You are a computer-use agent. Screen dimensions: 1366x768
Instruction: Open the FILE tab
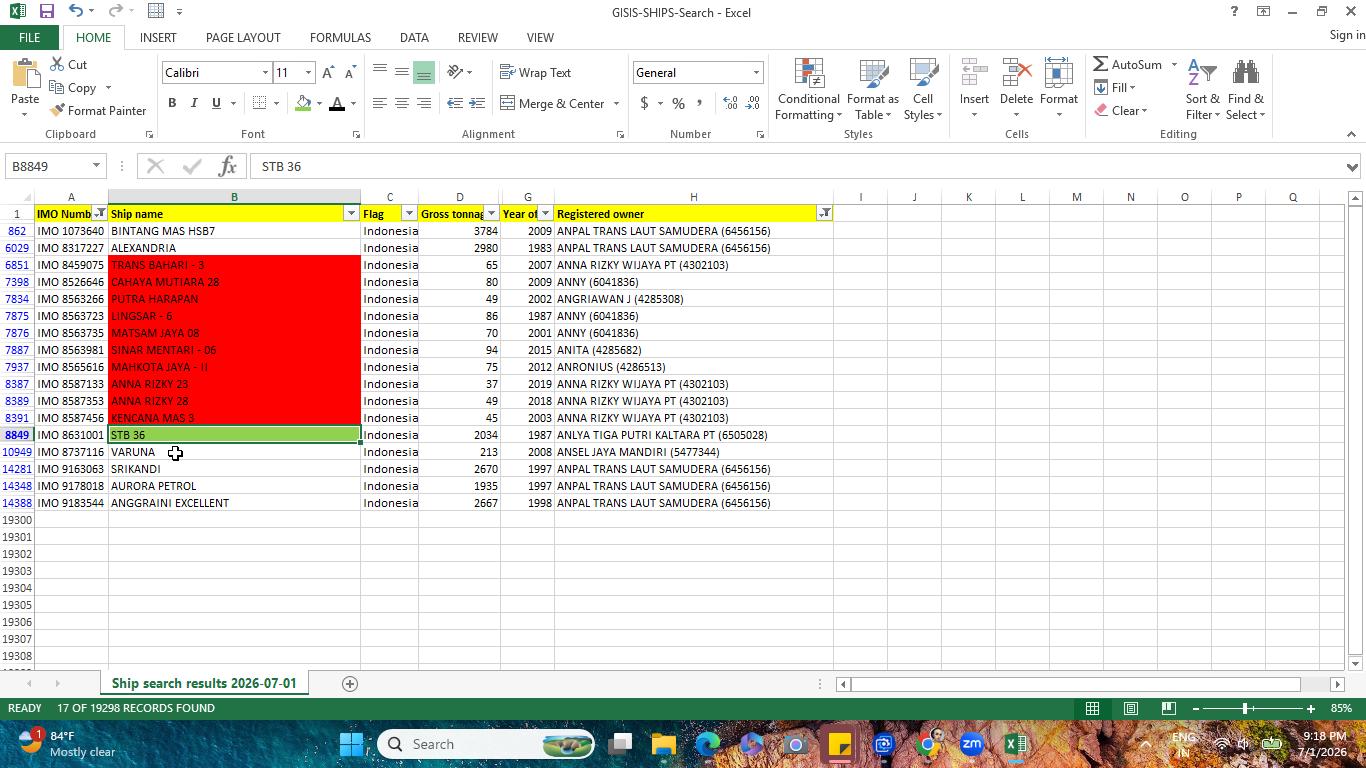tap(29, 37)
